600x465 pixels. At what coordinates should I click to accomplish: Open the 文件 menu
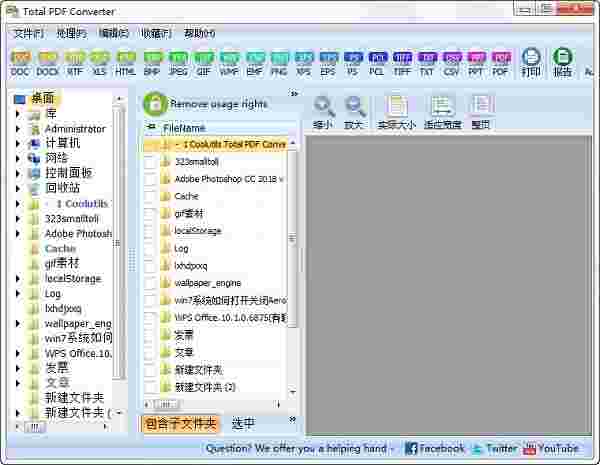tap(29, 34)
